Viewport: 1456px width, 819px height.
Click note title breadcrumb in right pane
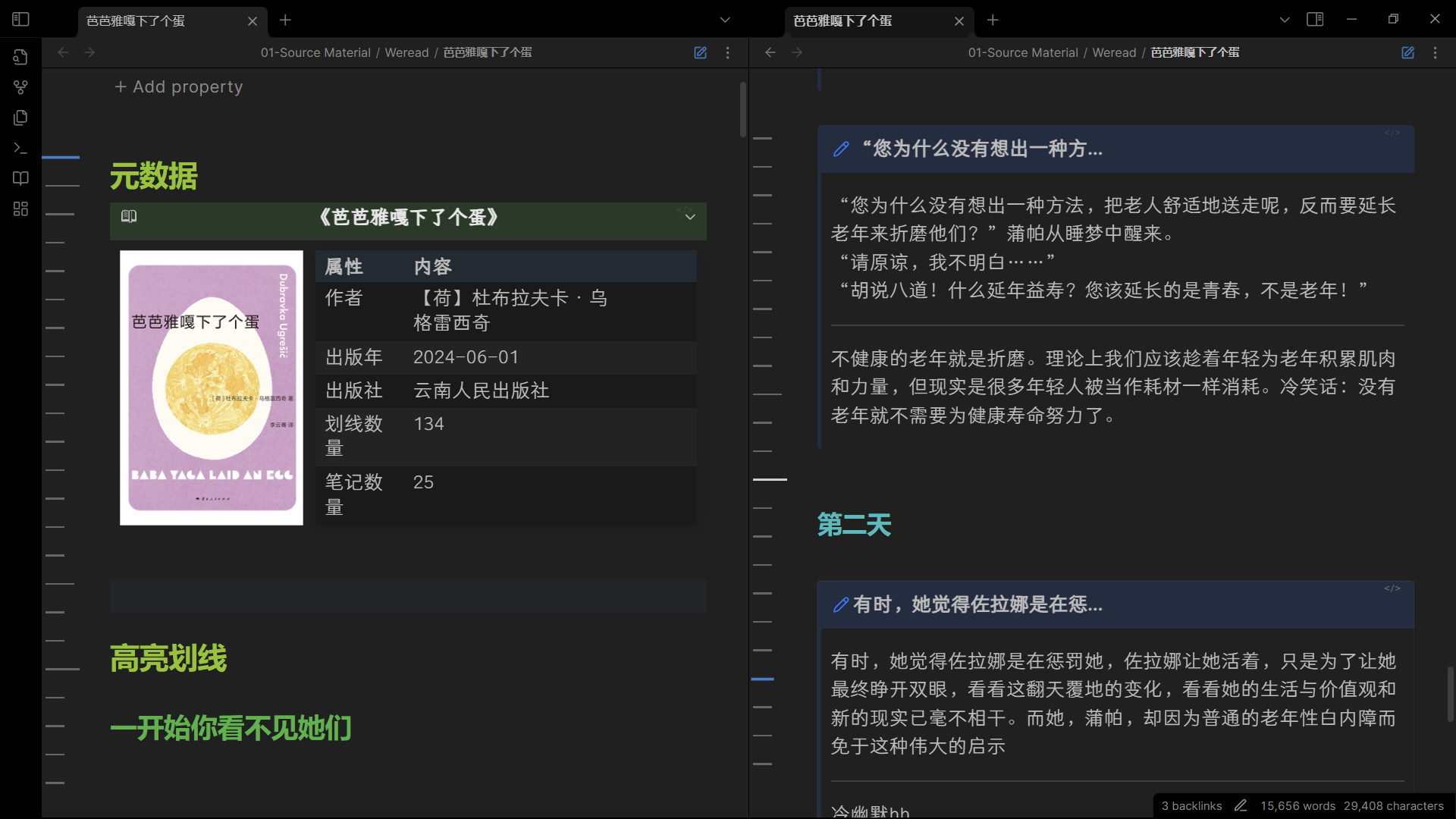[x=1195, y=52]
